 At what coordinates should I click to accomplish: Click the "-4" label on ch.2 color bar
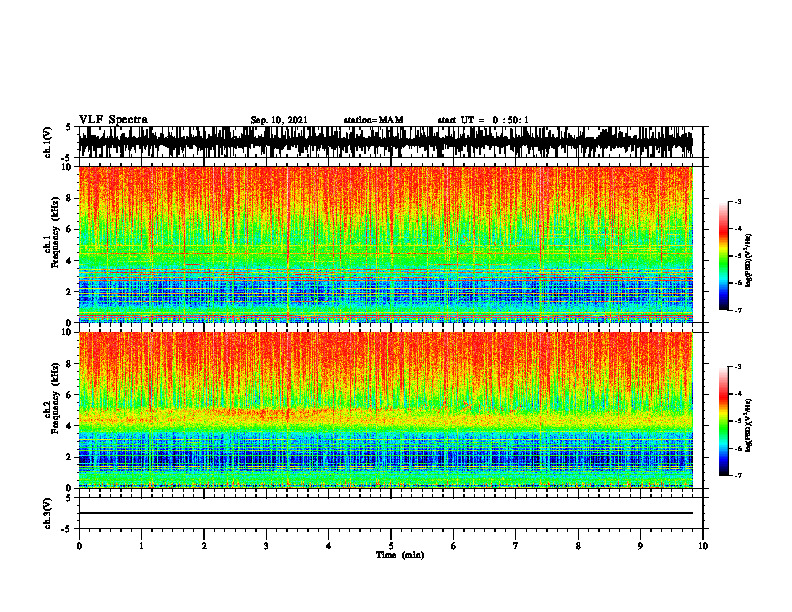[737, 394]
